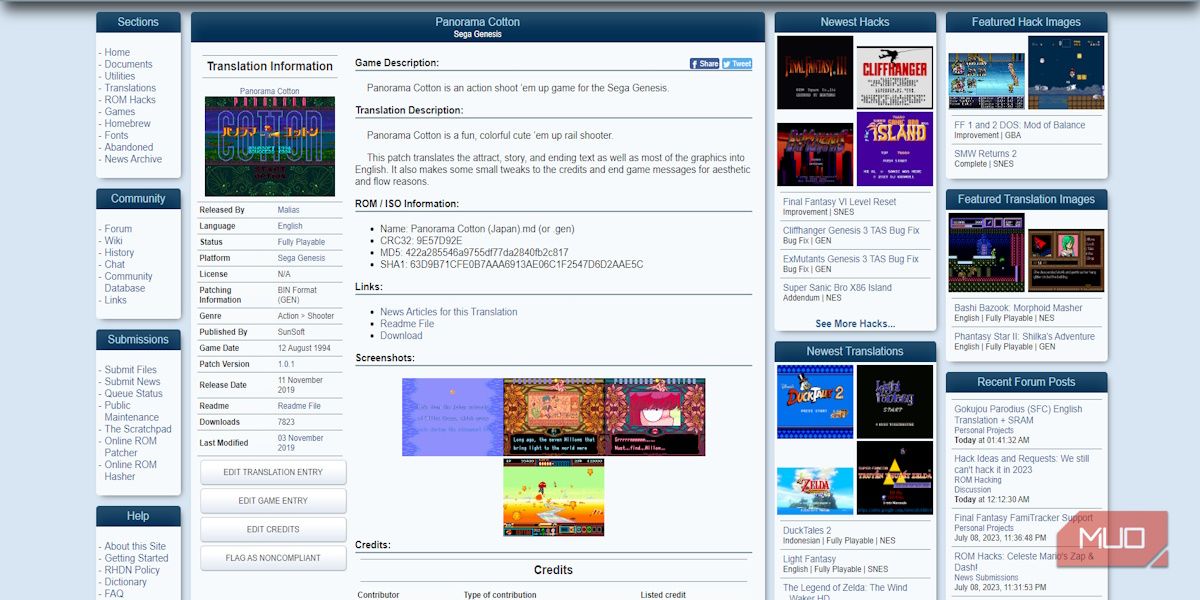Click SunSoft publisher link
The height and width of the screenshot is (600, 1200).
[291, 332]
